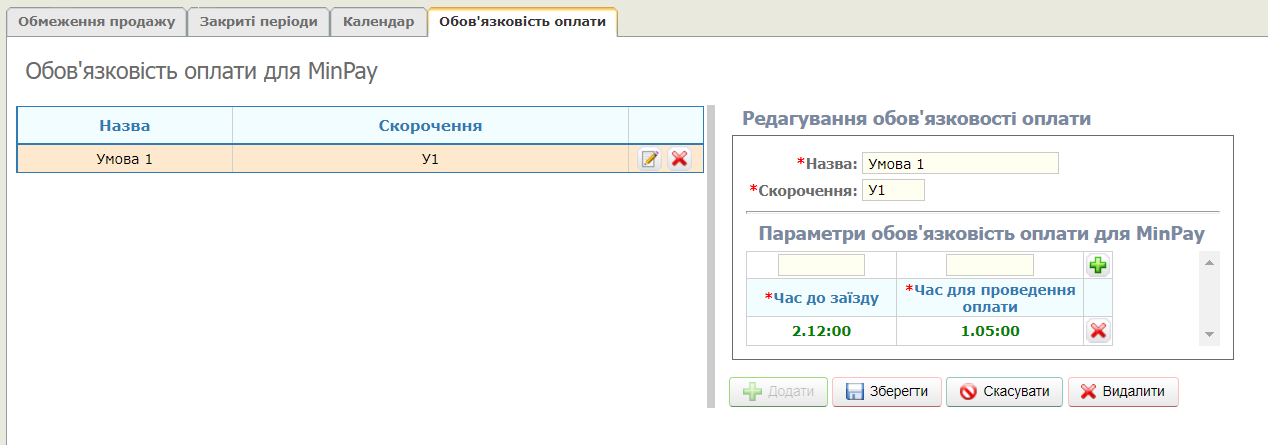Select the Обов'язковість оплати tab
Screen dimensions: 1268x445
tap(522, 22)
